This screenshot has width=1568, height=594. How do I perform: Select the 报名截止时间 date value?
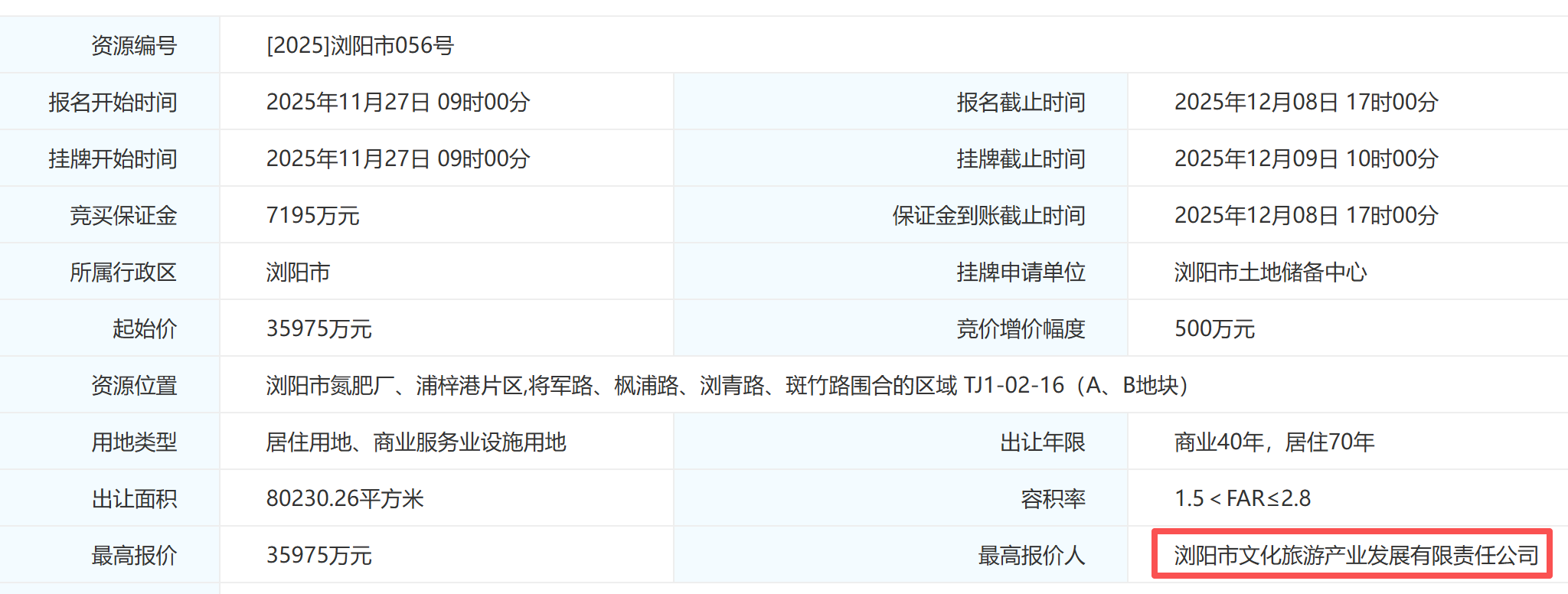(1305, 103)
